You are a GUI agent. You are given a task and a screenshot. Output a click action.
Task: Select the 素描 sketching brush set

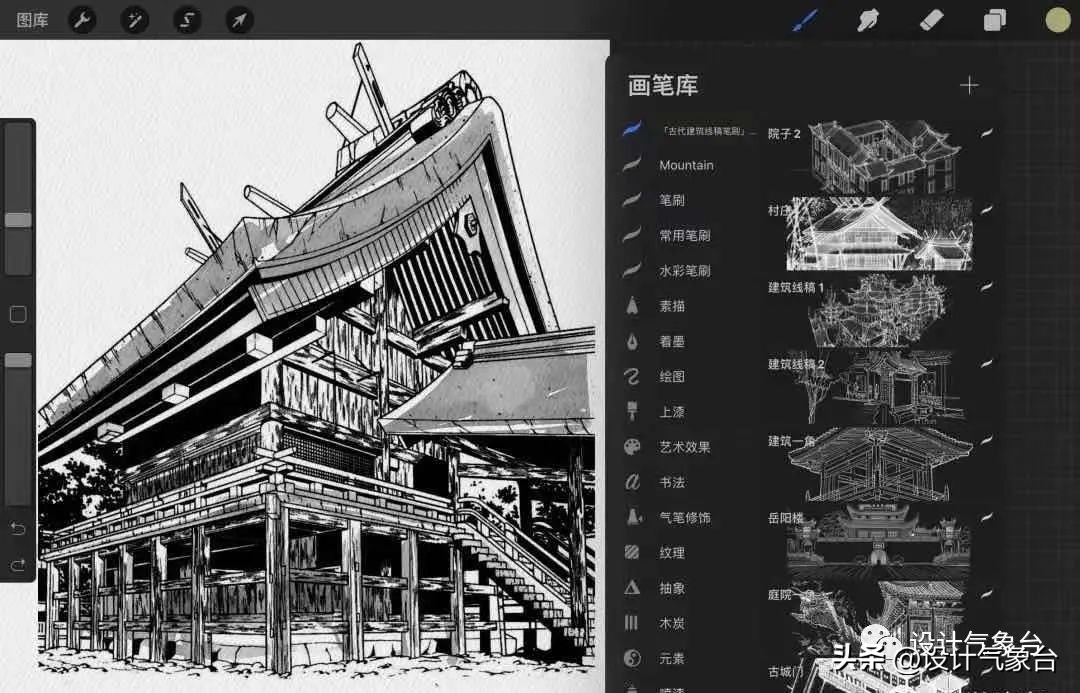[x=672, y=306]
